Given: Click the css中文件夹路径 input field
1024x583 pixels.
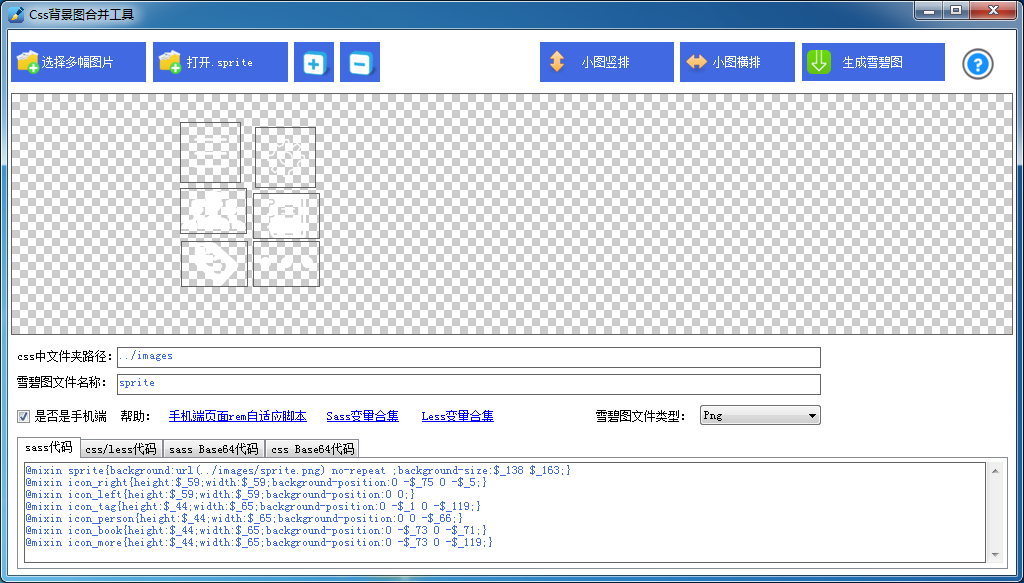Looking at the screenshot, I should (x=468, y=357).
